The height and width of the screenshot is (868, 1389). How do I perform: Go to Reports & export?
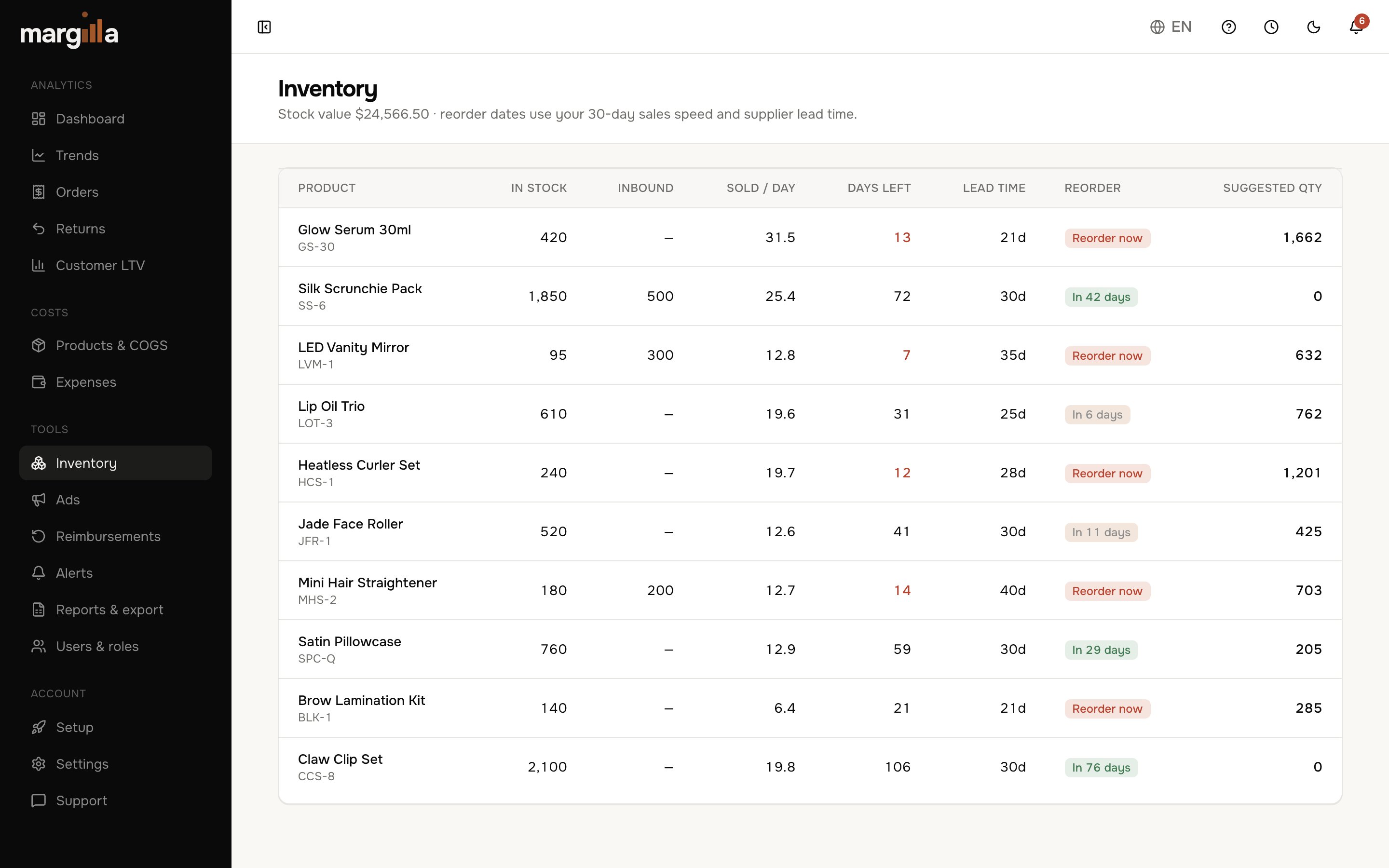tap(115, 610)
